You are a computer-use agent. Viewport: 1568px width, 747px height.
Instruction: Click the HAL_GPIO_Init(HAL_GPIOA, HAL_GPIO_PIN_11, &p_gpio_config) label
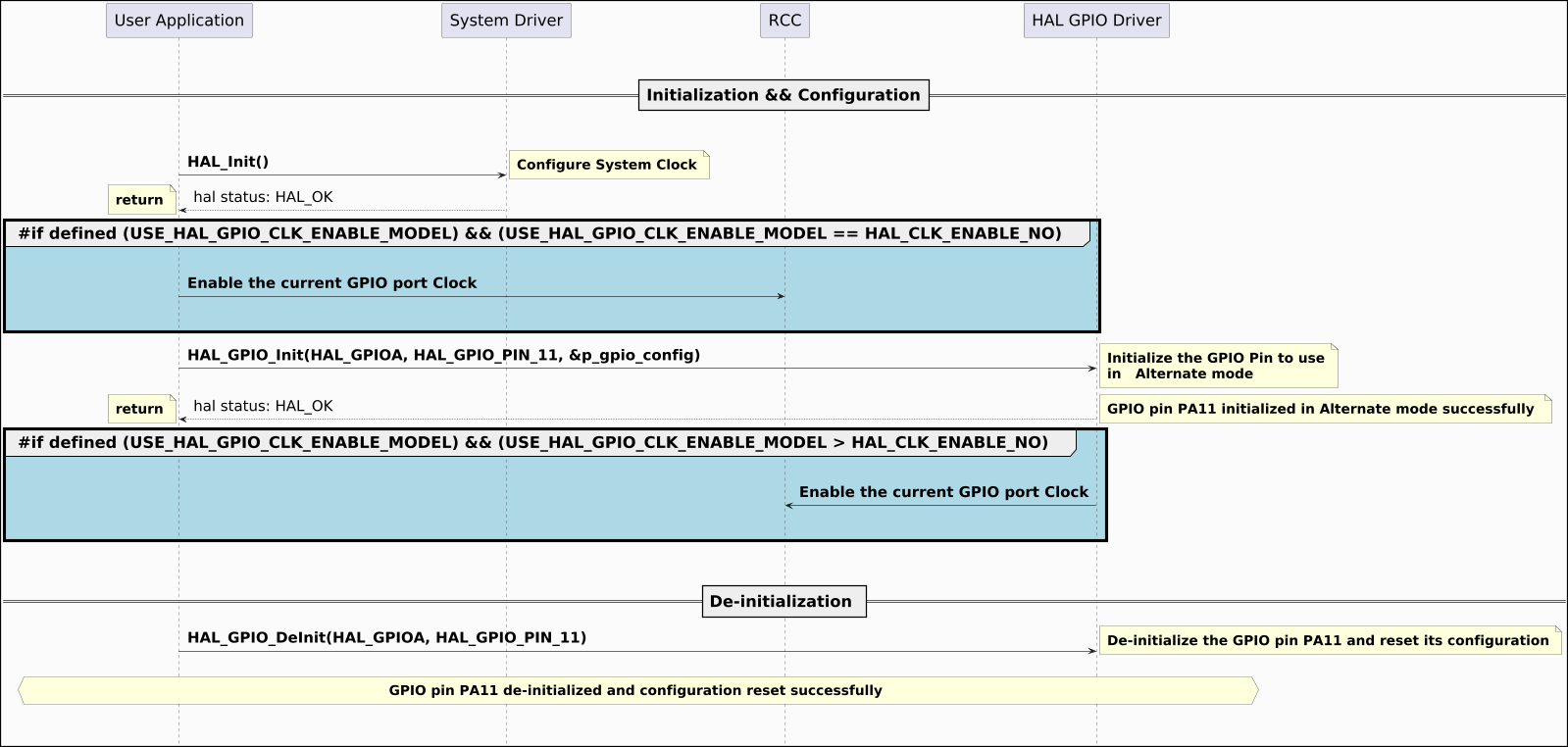tap(443, 355)
